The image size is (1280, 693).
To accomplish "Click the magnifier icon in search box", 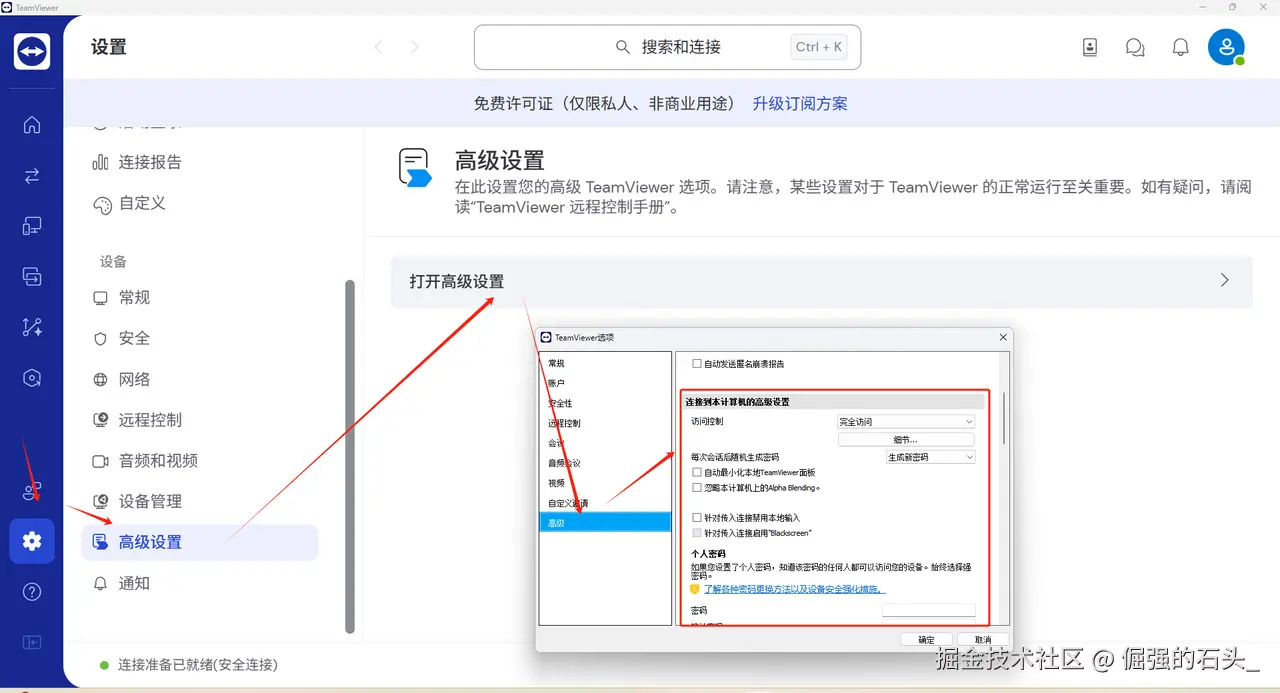I will [x=623, y=47].
